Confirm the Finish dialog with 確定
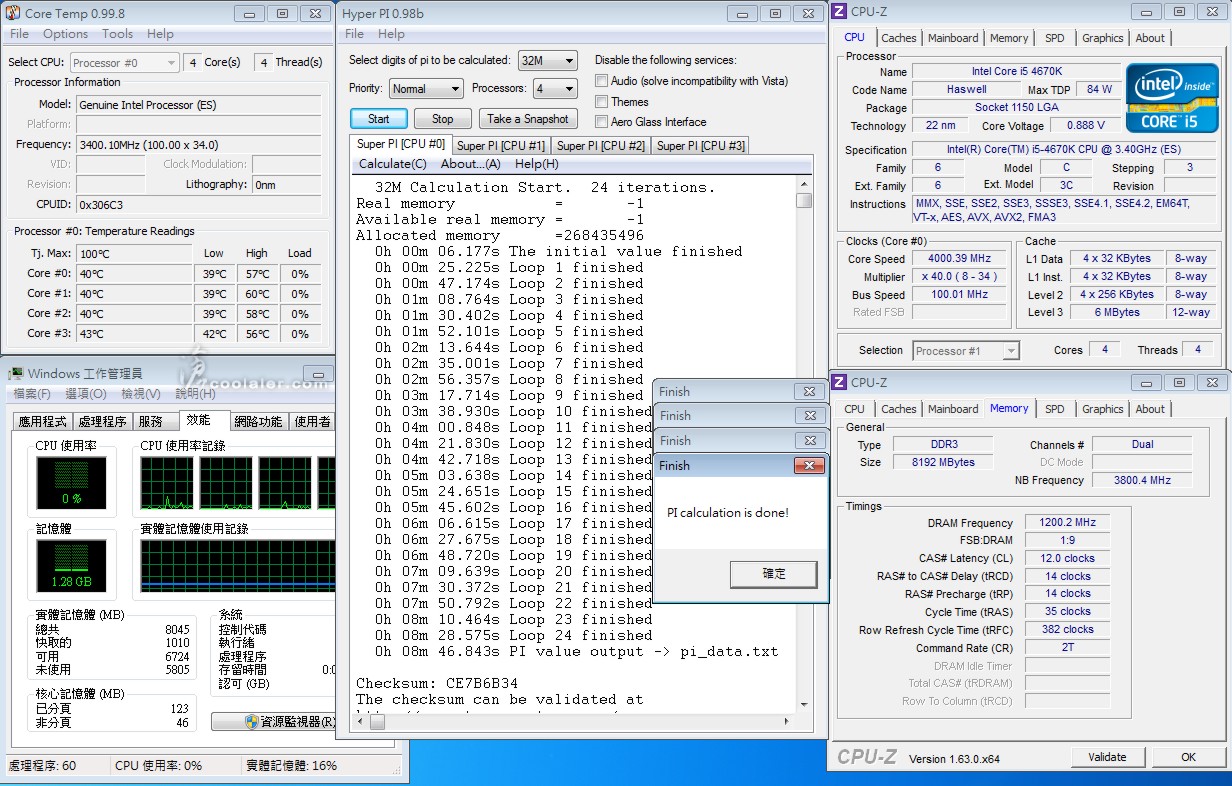The width and height of the screenshot is (1232, 786). coord(774,574)
